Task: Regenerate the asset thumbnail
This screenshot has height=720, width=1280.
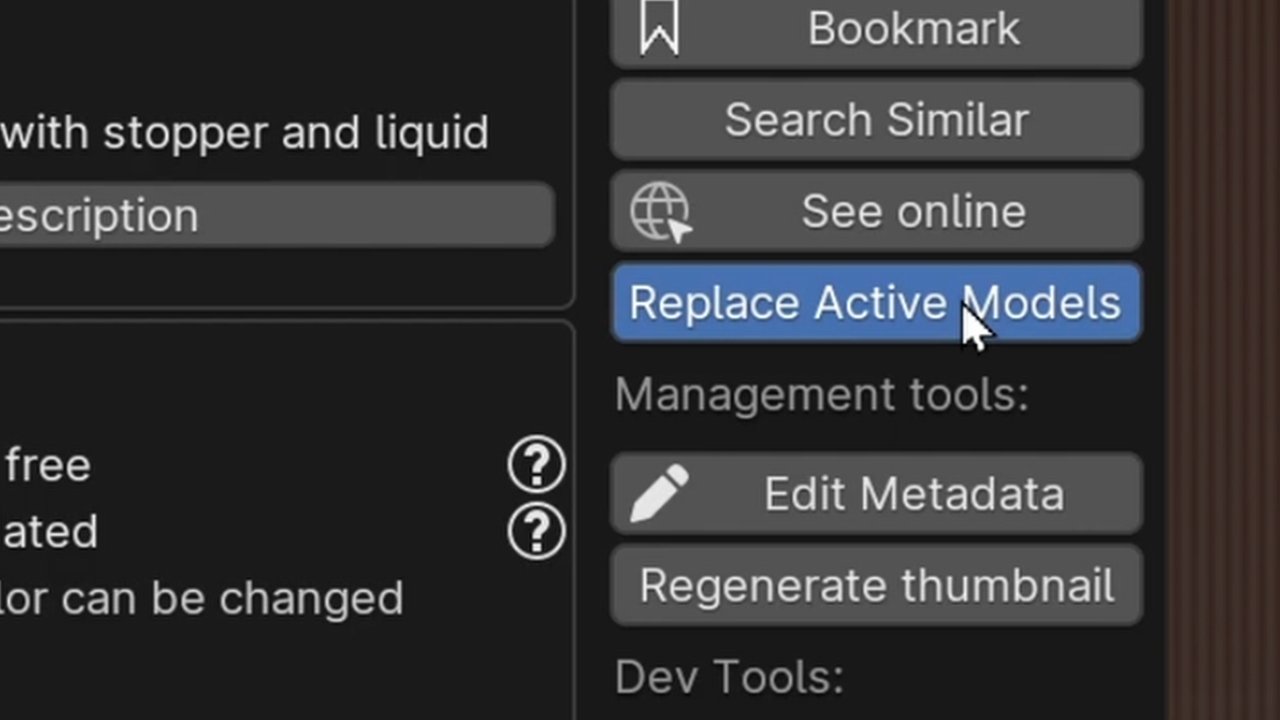Action: pos(876,586)
